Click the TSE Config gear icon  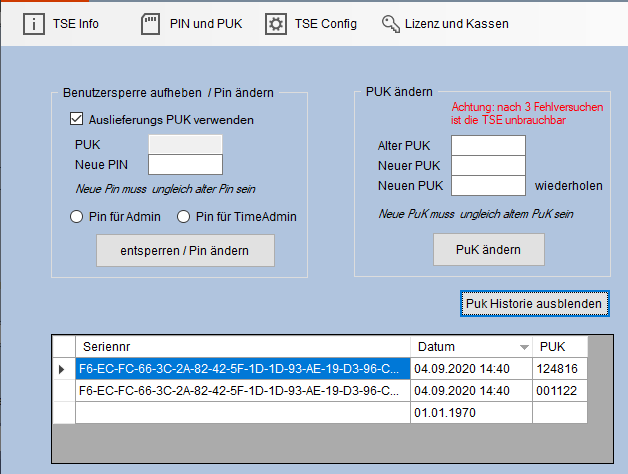276,23
